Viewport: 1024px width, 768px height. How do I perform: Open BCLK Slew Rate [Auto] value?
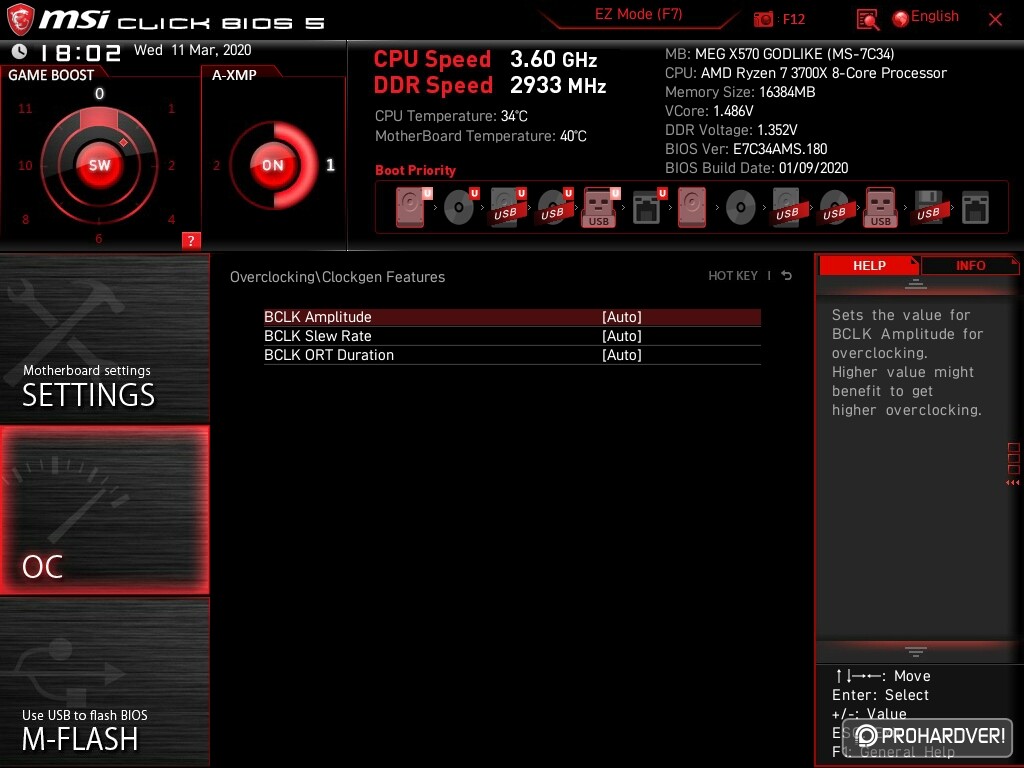[622, 336]
